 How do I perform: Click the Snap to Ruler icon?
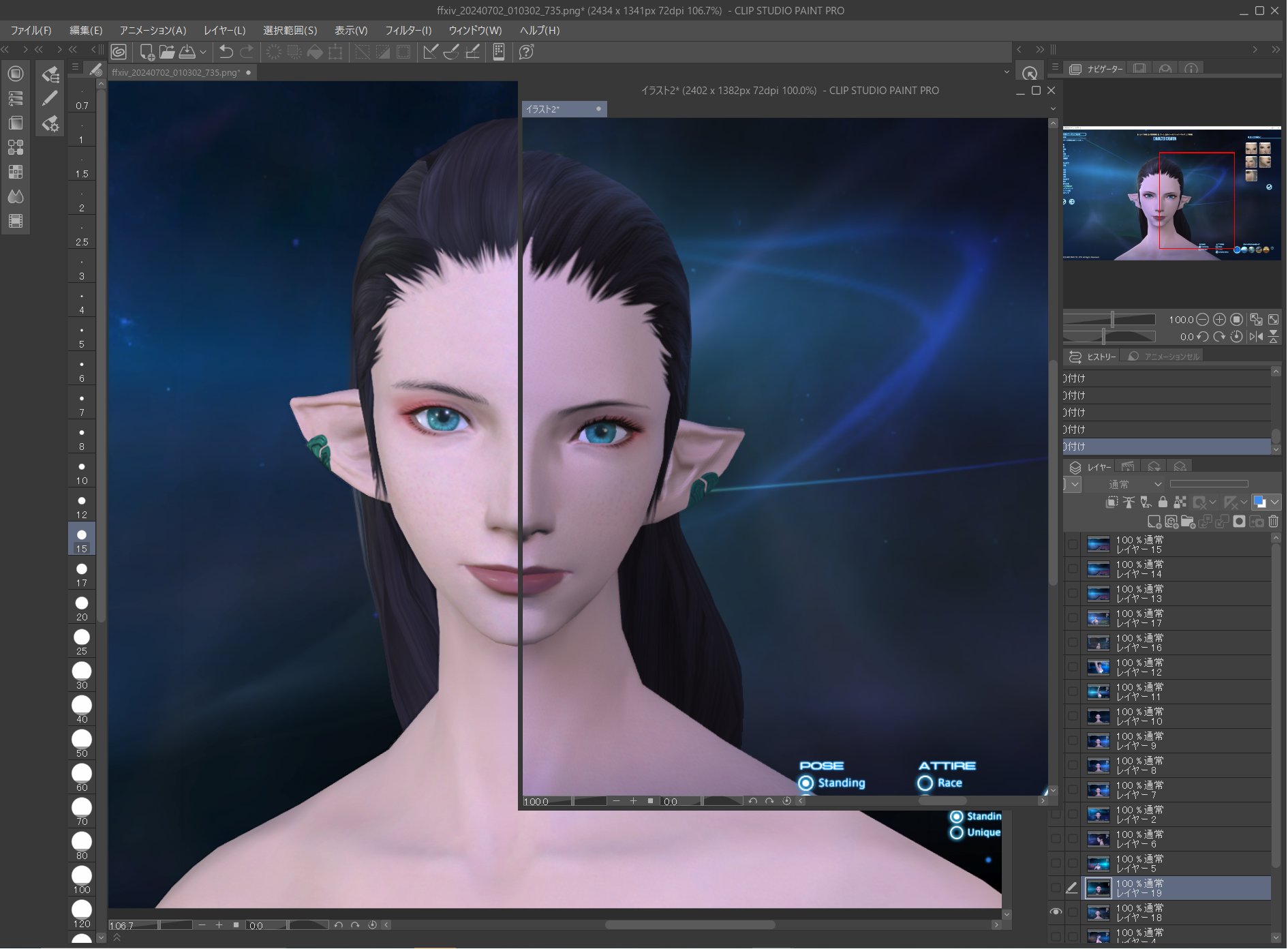point(431,52)
